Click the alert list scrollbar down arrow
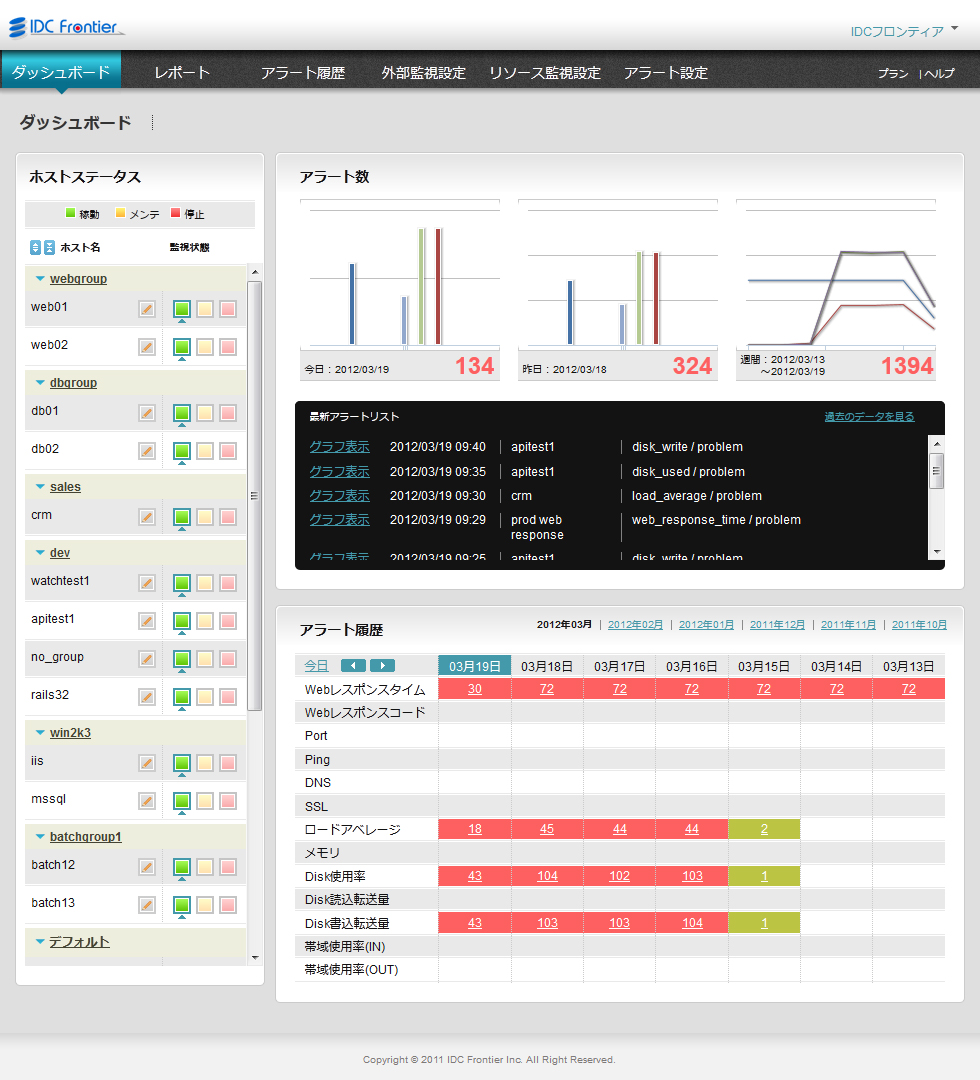The width and height of the screenshot is (980, 1080). 937,551
